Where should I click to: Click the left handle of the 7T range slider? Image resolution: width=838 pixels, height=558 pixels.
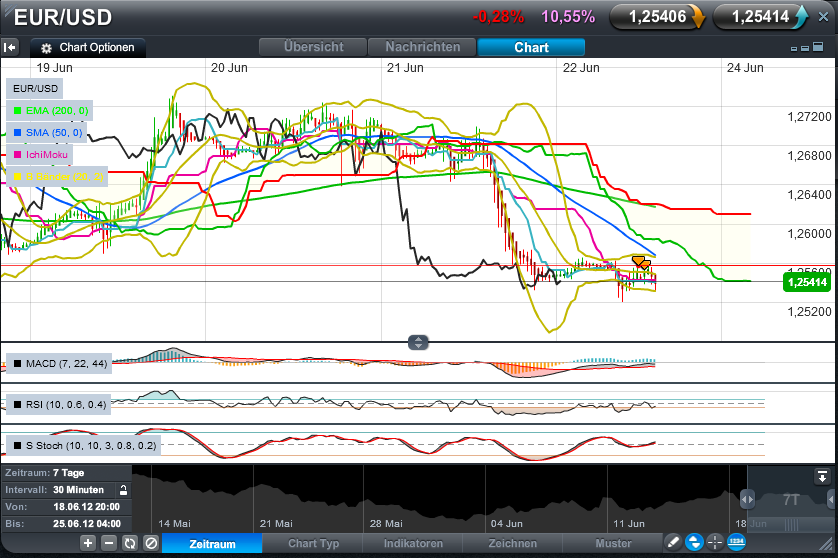coord(747,500)
